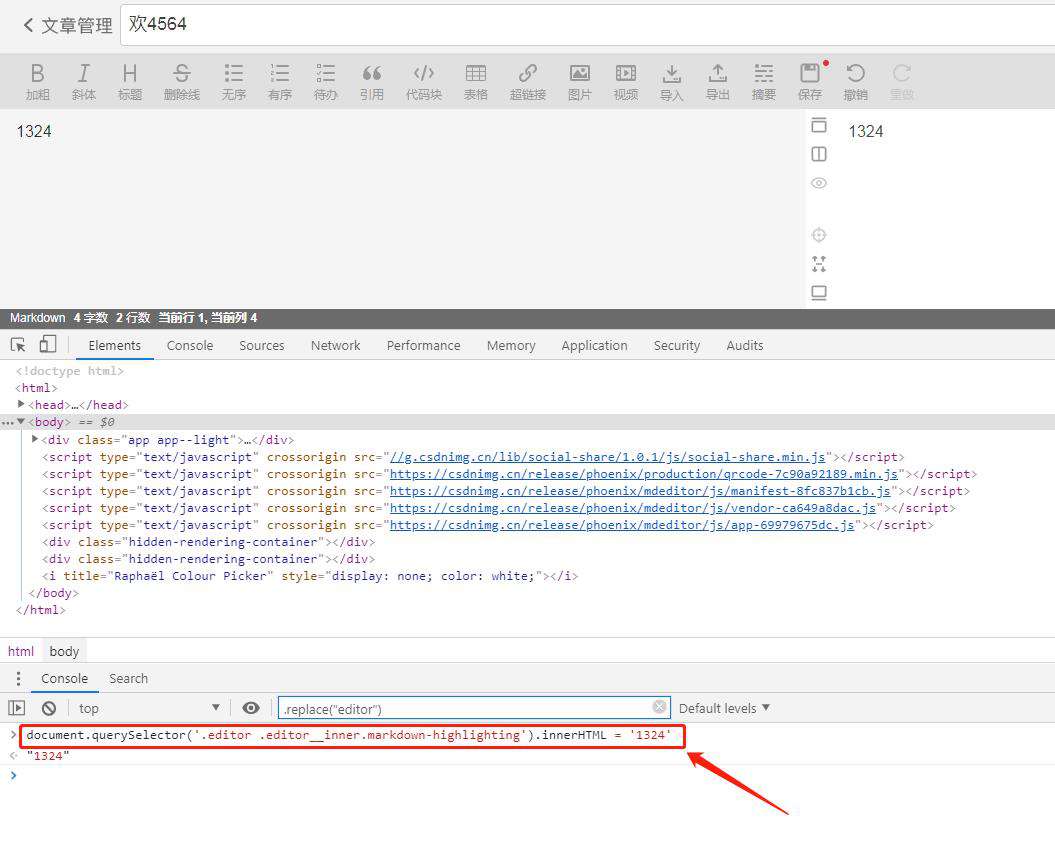
Task: Collapse the body element node
Action: pyautogui.click(x=21, y=422)
